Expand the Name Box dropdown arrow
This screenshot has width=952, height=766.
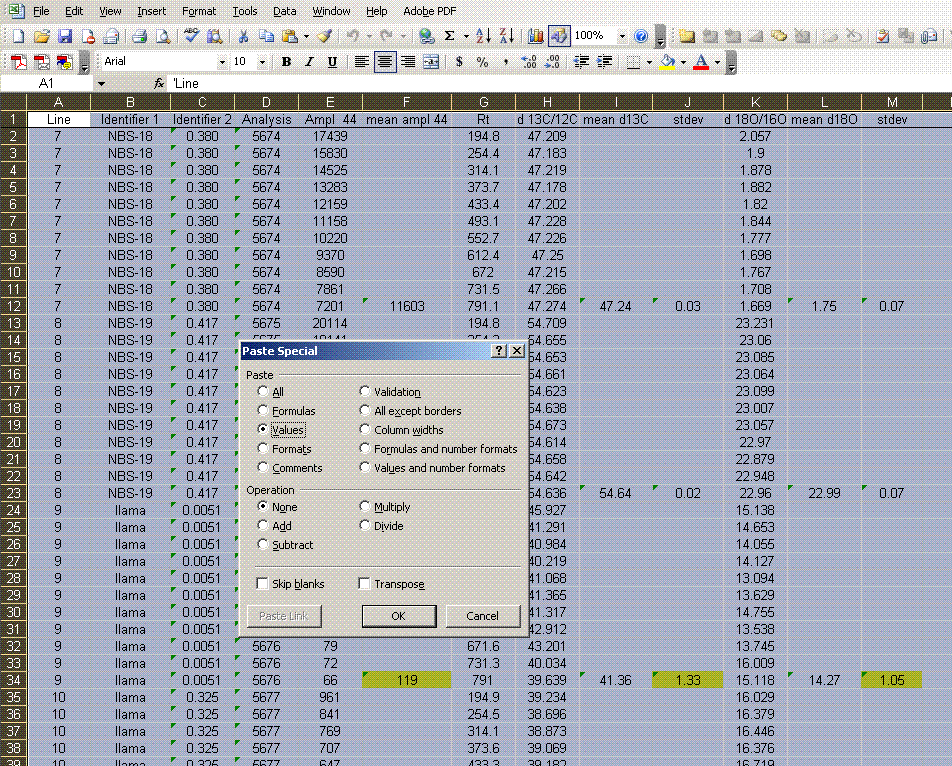(101, 84)
